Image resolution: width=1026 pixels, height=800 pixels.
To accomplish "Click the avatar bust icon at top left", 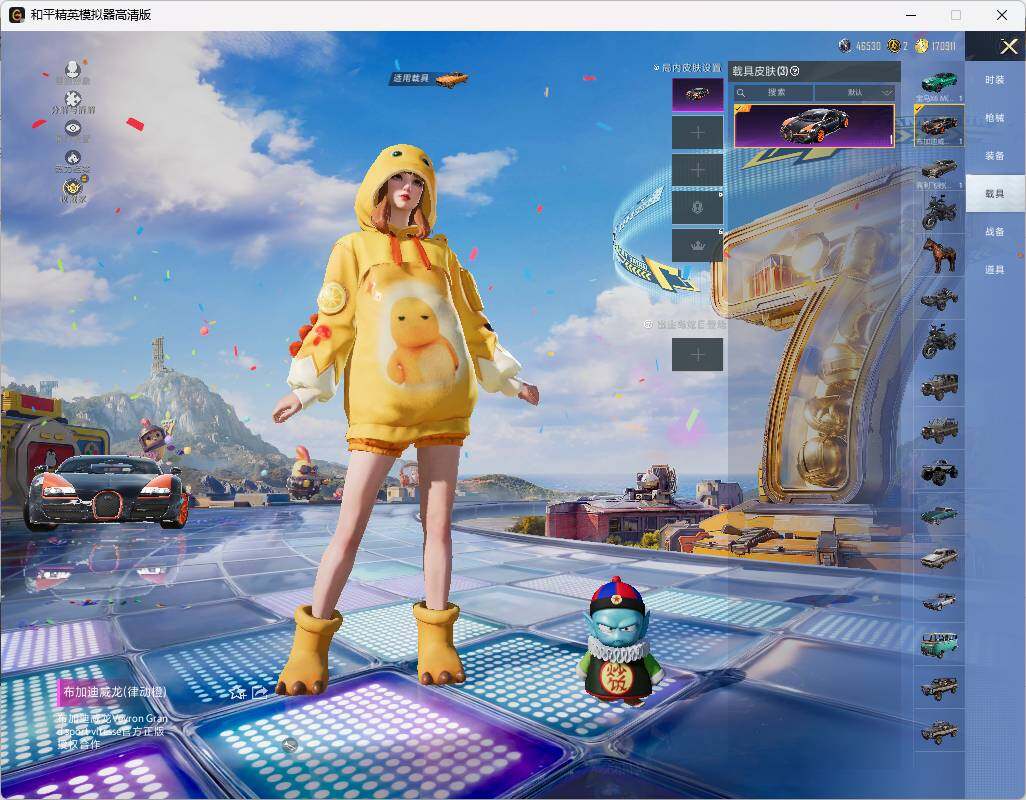I will point(73,69).
